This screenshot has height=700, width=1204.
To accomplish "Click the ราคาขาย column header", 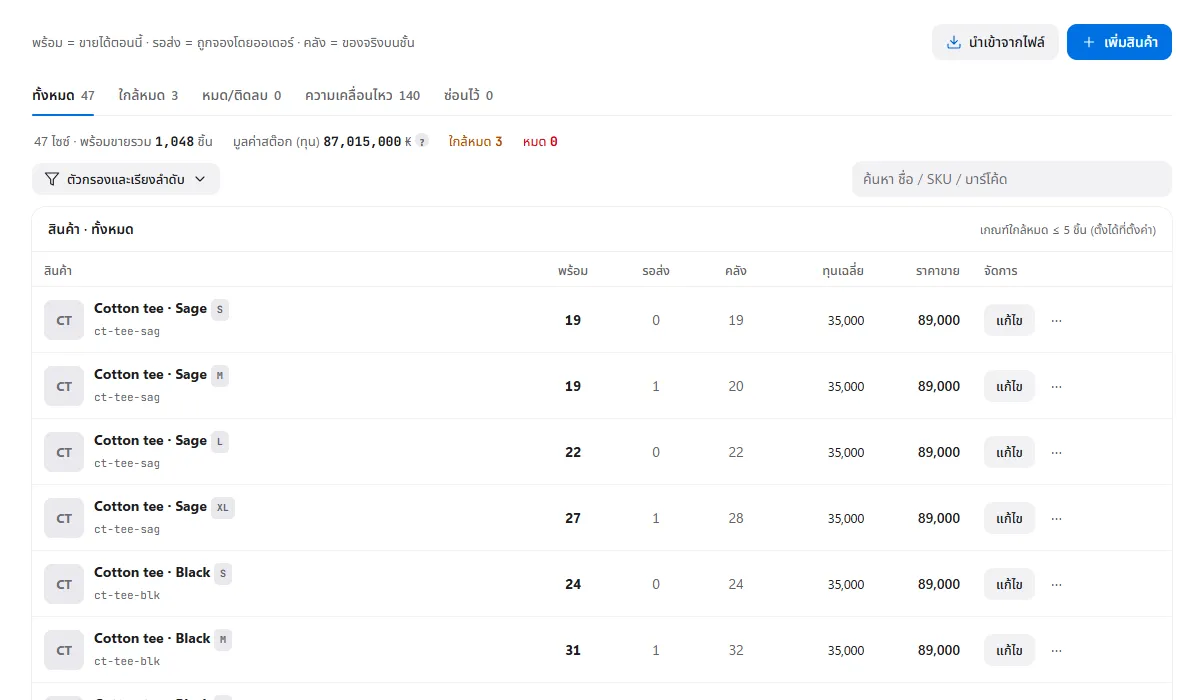I will pos(938,271).
